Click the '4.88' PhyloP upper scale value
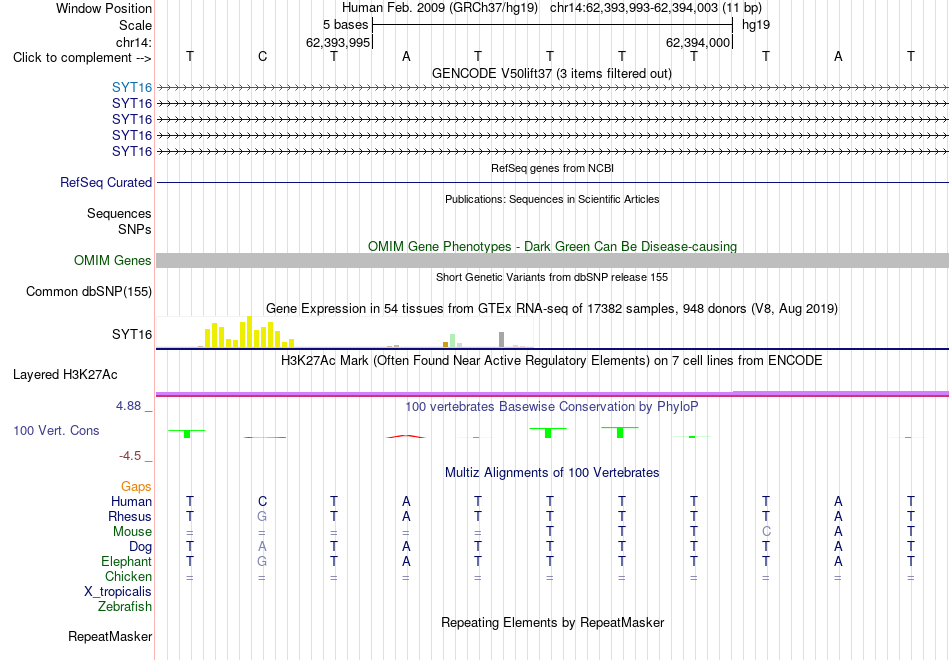This screenshot has width=950, height=660. (x=128, y=406)
